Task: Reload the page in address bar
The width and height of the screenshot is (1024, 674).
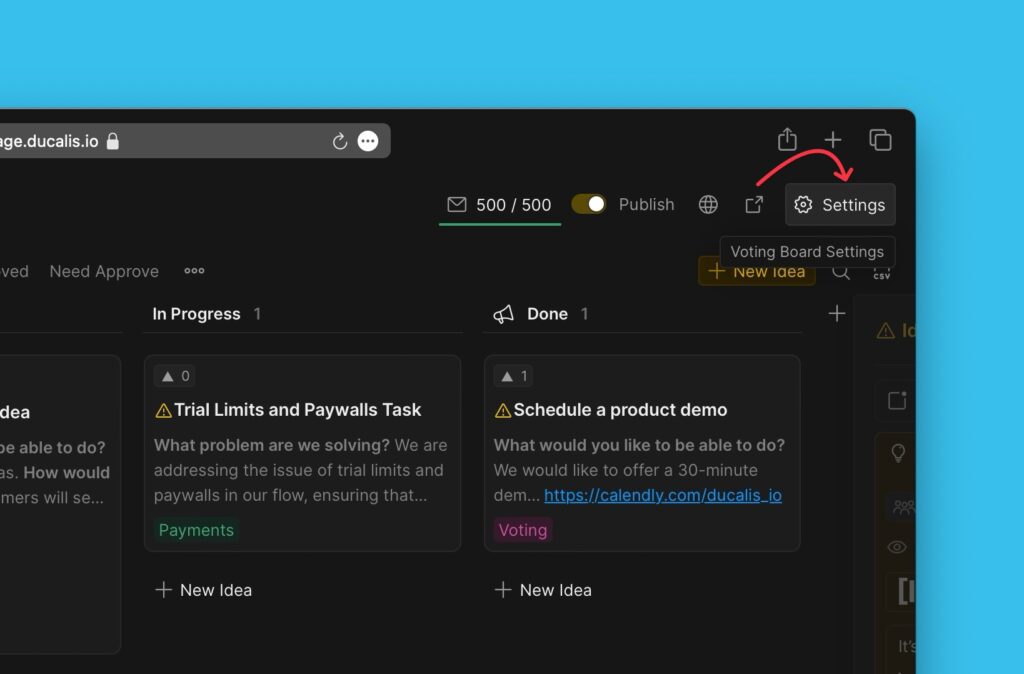Action: pyautogui.click(x=340, y=141)
